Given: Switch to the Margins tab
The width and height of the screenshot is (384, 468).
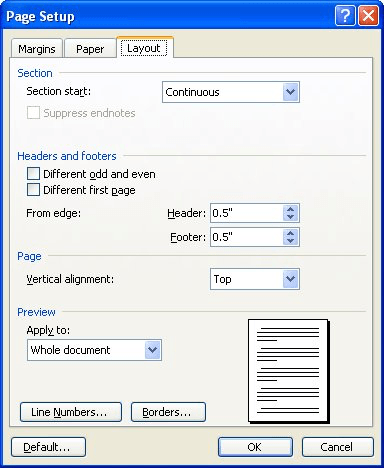Looking at the screenshot, I should [x=37, y=49].
